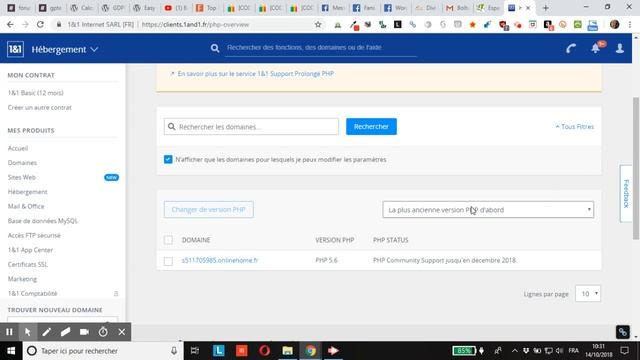Toggle the webcam icon in recorder bar
The image size is (640, 360).
84,332
